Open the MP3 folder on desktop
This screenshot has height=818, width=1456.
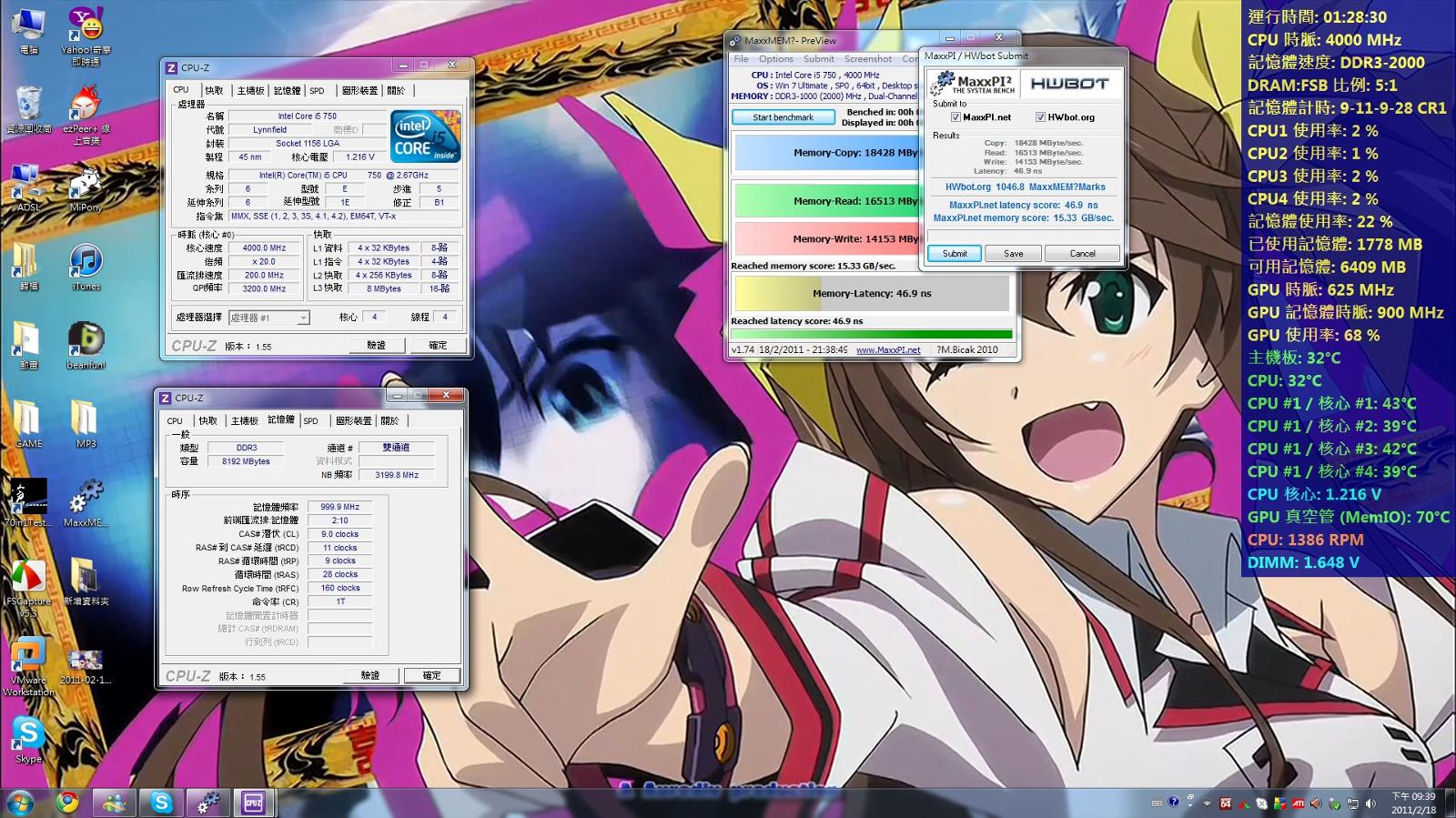[86, 425]
